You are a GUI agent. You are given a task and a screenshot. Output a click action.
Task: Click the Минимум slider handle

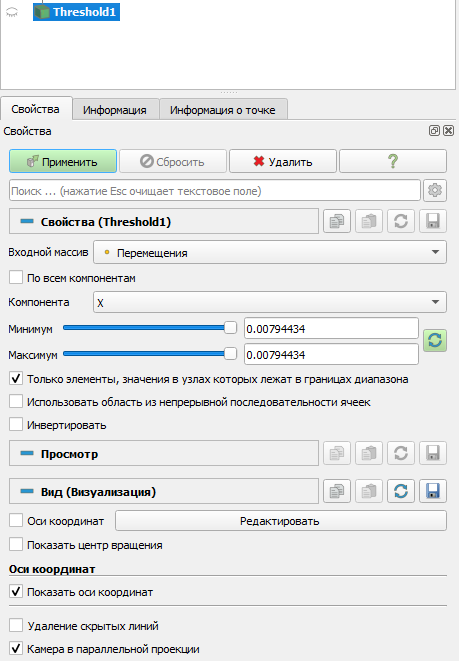tap(231, 328)
